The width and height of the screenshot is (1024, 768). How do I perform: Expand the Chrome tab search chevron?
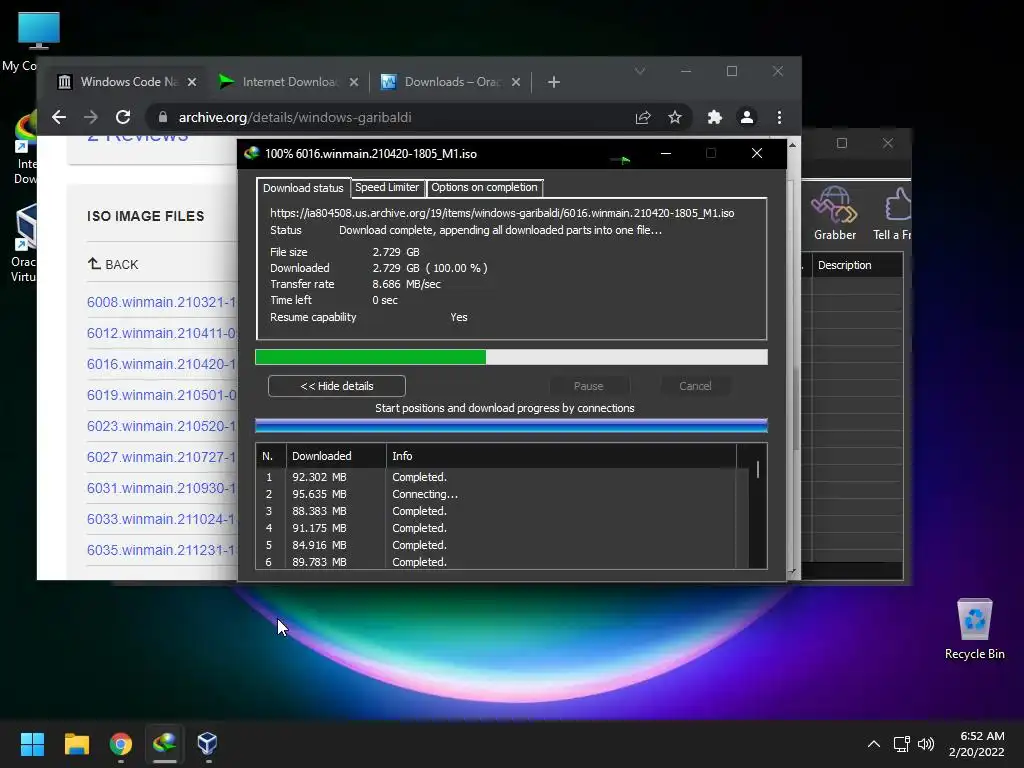click(x=640, y=71)
